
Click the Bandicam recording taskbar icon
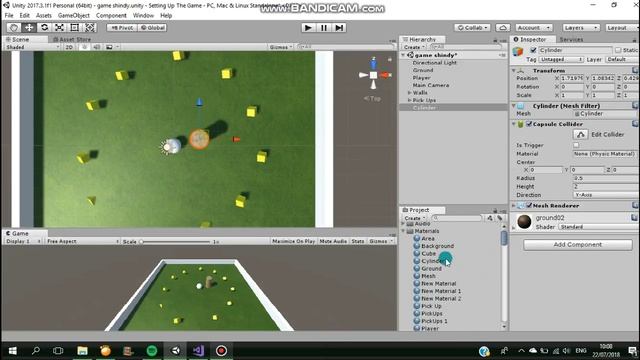coord(221,351)
